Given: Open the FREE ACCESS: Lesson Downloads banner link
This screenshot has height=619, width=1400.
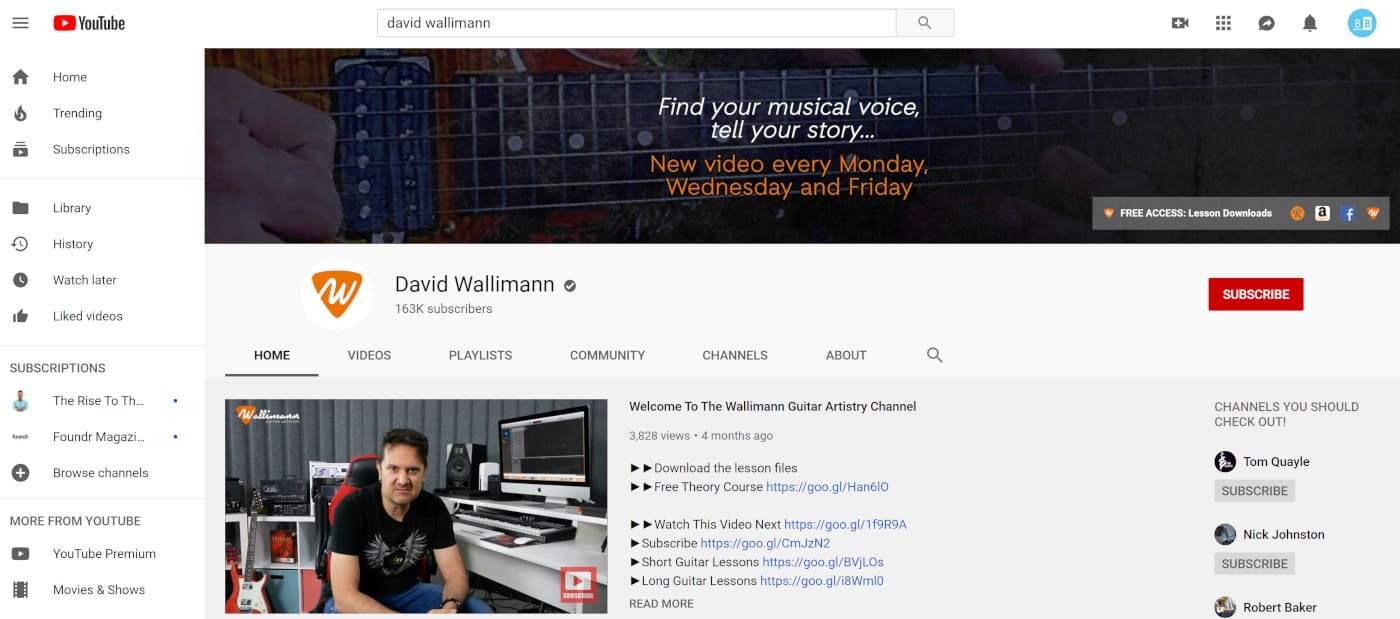Looking at the screenshot, I should pyautogui.click(x=1187, y=213).
